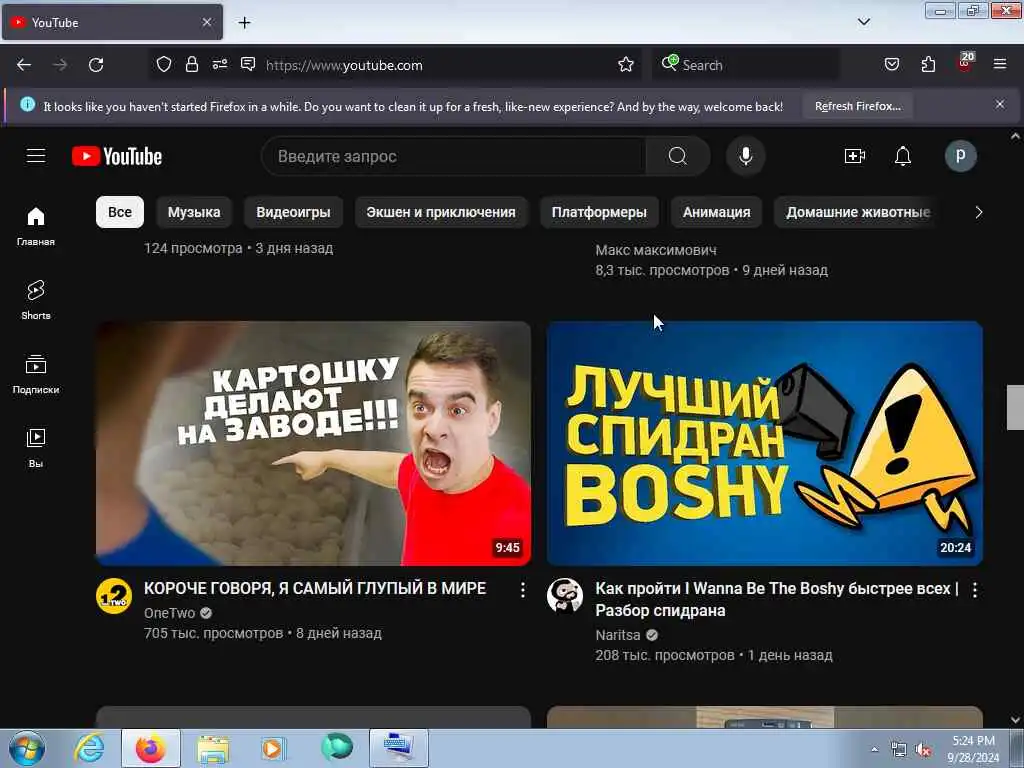Viewport: 1024px width, 768px height.
Task: Select the Музыка filter chip
Action: [x=194, y=212]
